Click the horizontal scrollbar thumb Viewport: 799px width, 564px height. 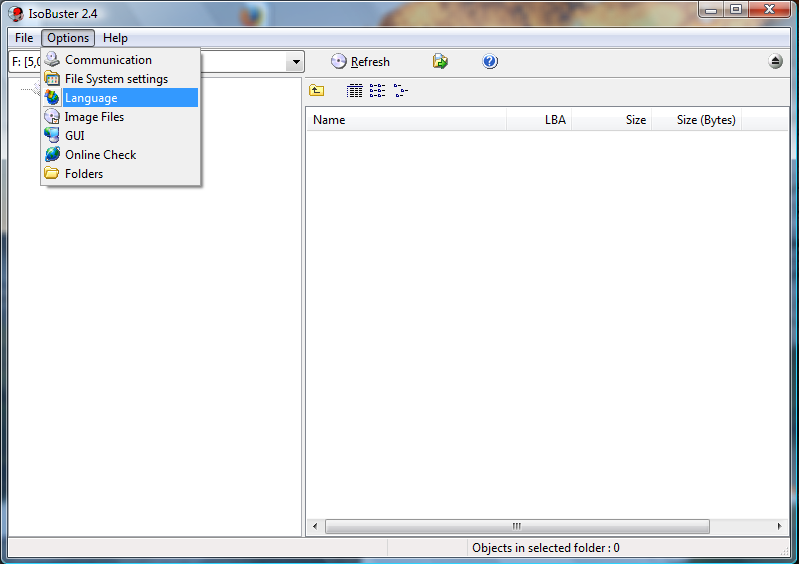(x=517, y=526)
